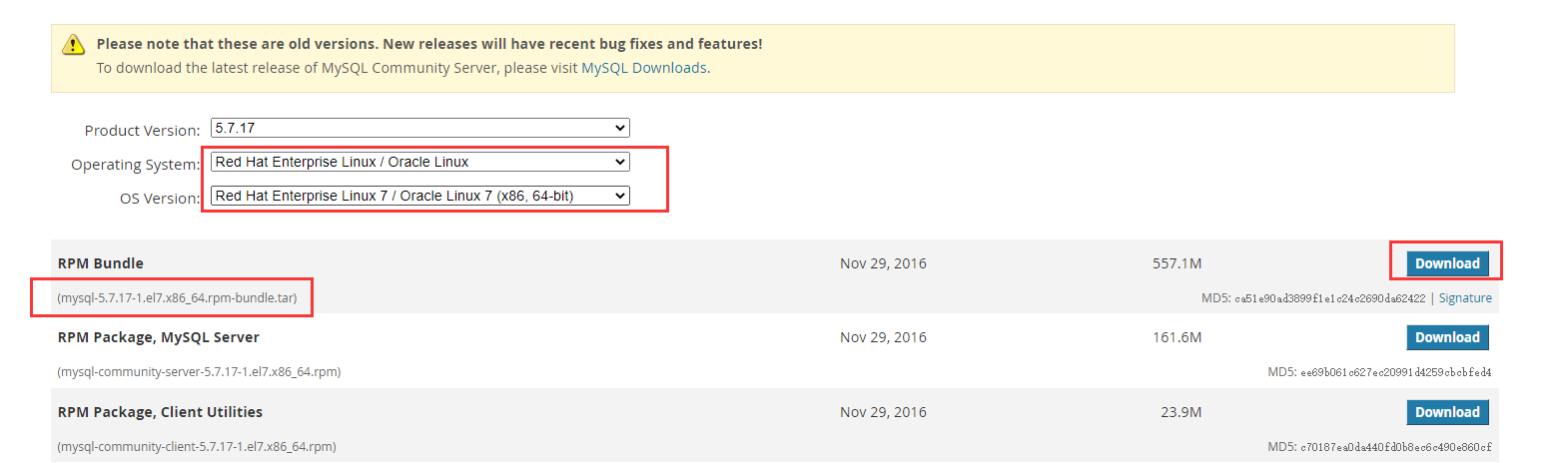The image size is (1568, 463).
Task: Expand the OS Version dropdown
Action: pyautogui.click(x=419, y=196)
